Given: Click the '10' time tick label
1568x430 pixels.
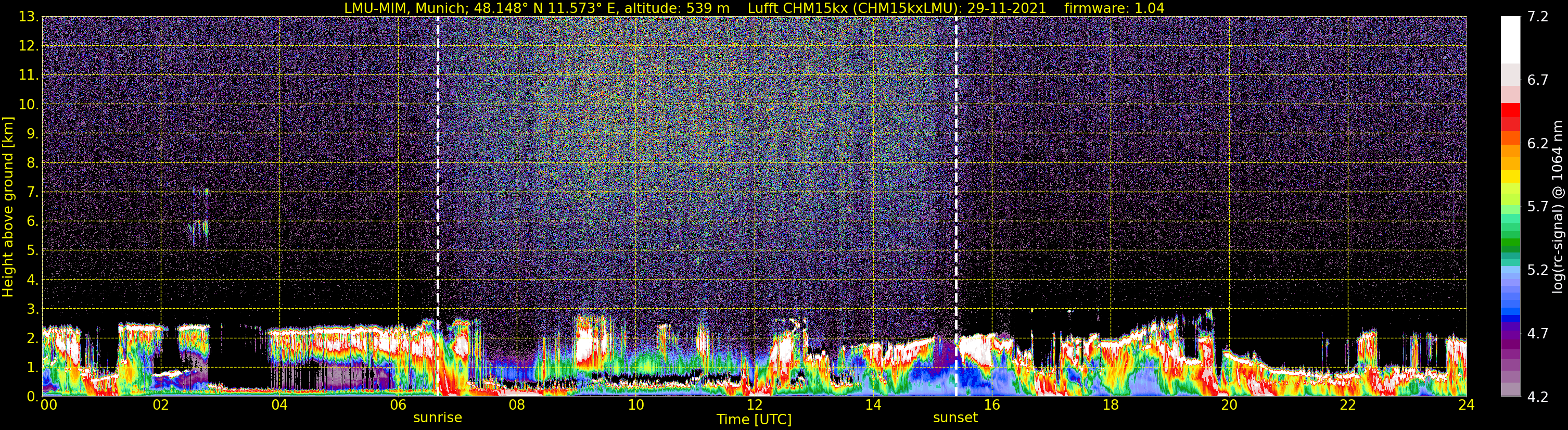Looking at the screenshot, I should (635, 406).
